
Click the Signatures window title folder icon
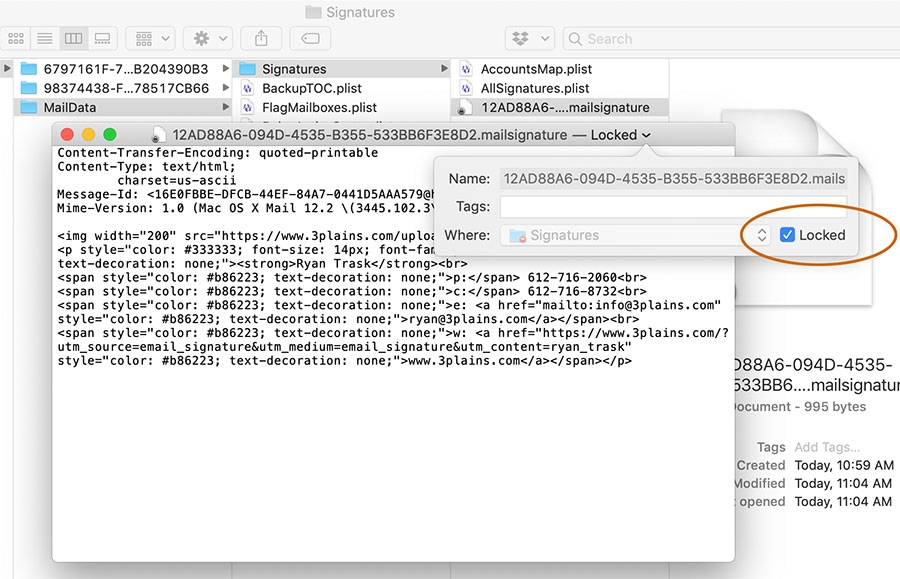point(313,12)
